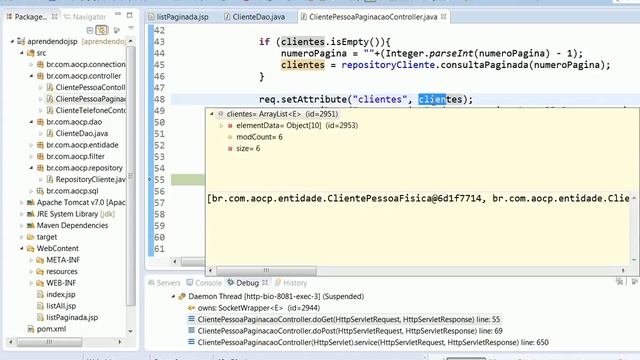
Task: Collapse the Daemon Thread node in Debug
Action: click(173, 296)
